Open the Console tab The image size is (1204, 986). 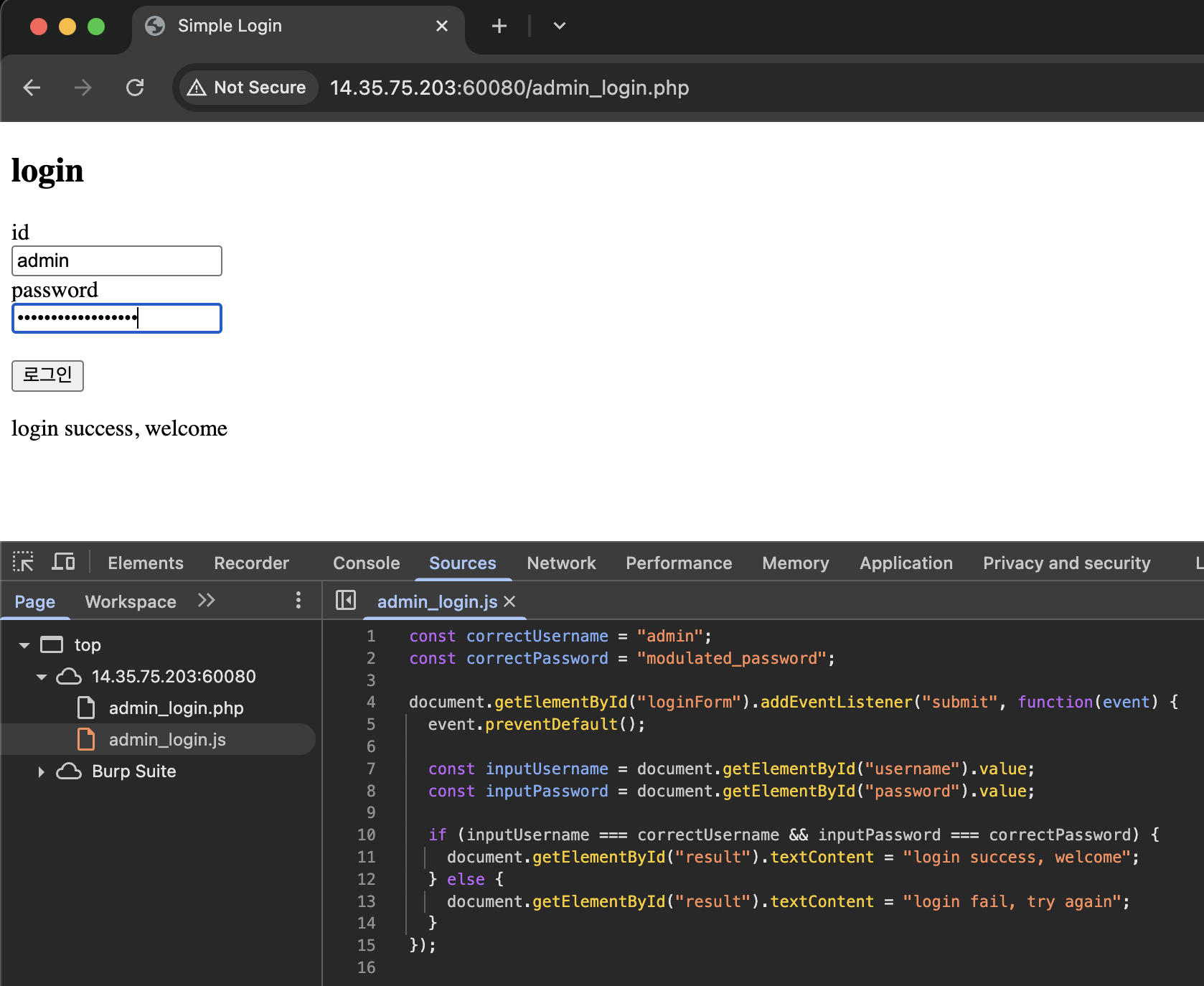(366, 563)
